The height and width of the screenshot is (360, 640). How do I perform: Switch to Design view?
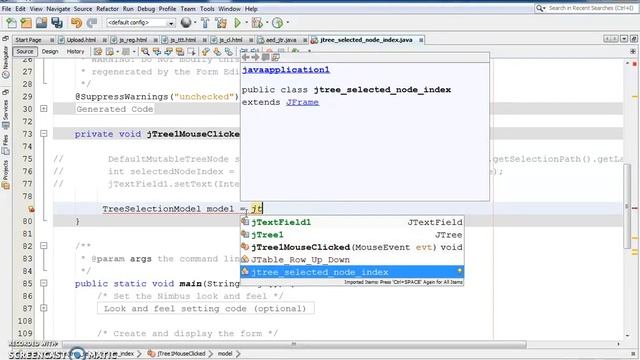(50, 51)
